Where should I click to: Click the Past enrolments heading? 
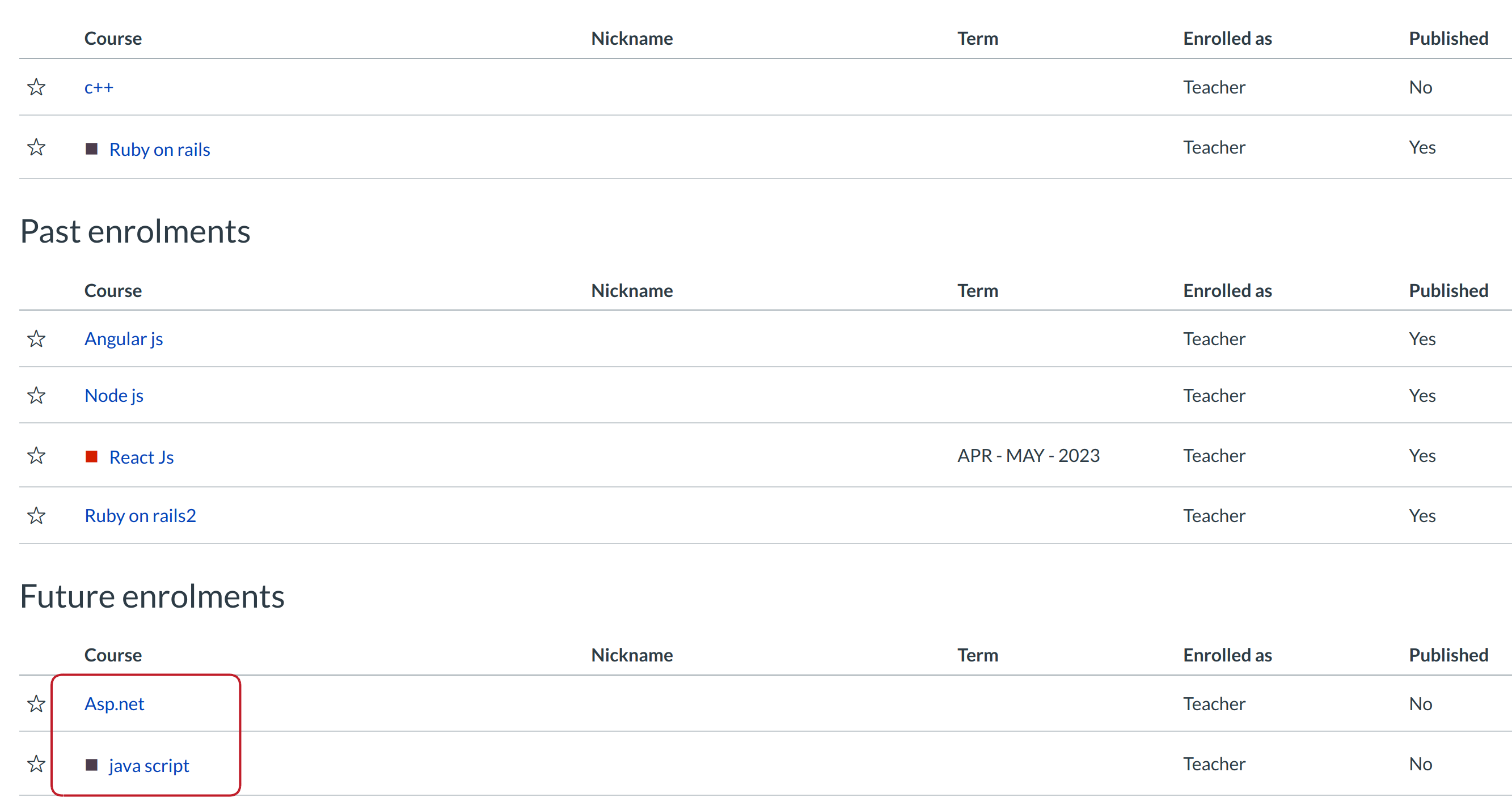click(x=135, y=231)
